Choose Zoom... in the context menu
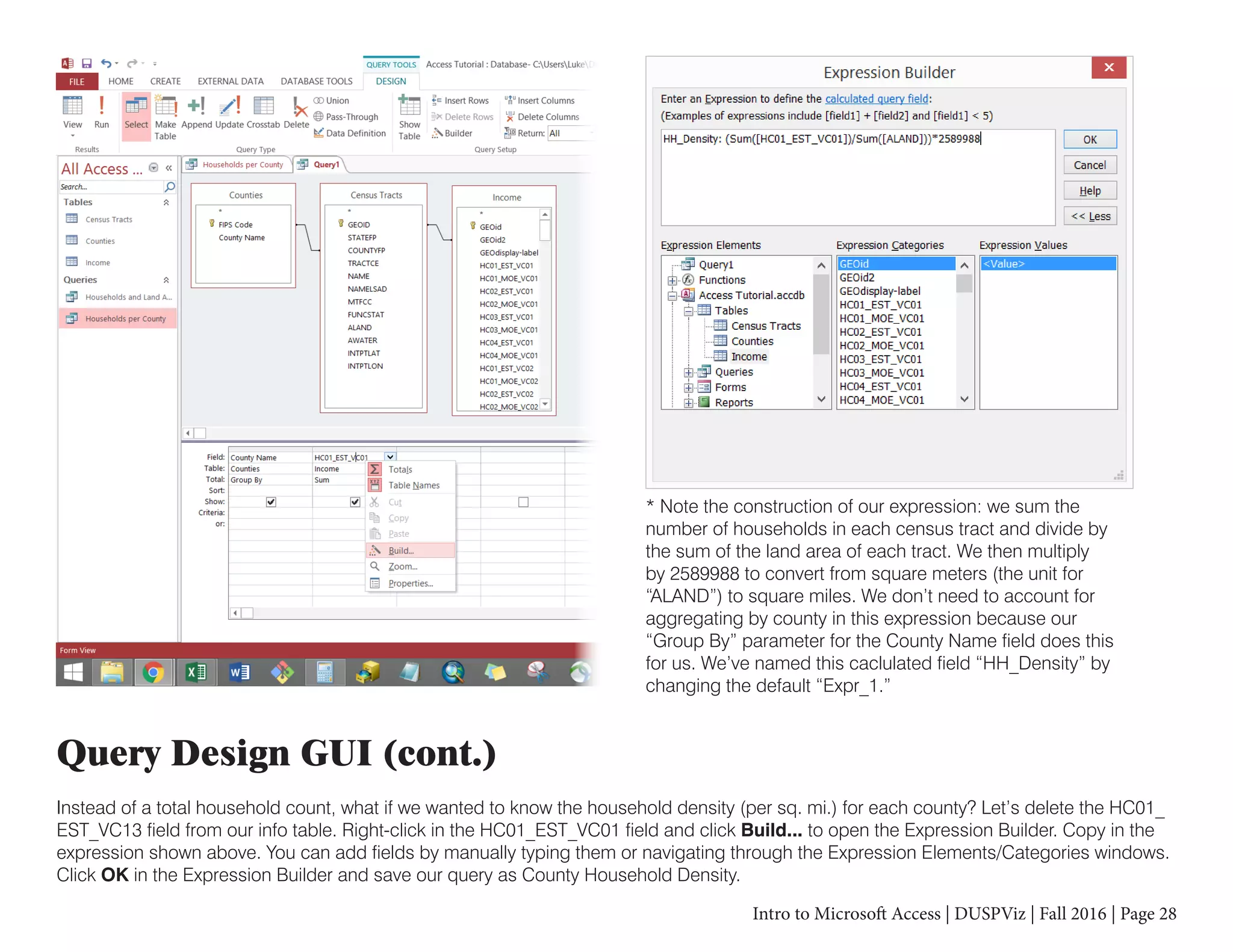 click(410, 567)
